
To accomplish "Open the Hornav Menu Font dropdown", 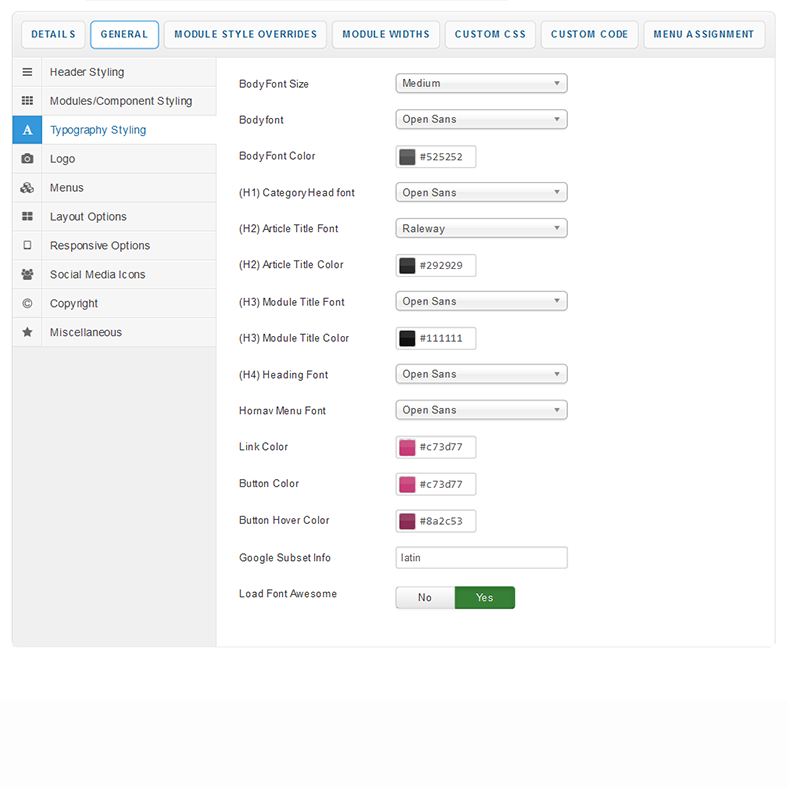I will [x=481, y=410].
